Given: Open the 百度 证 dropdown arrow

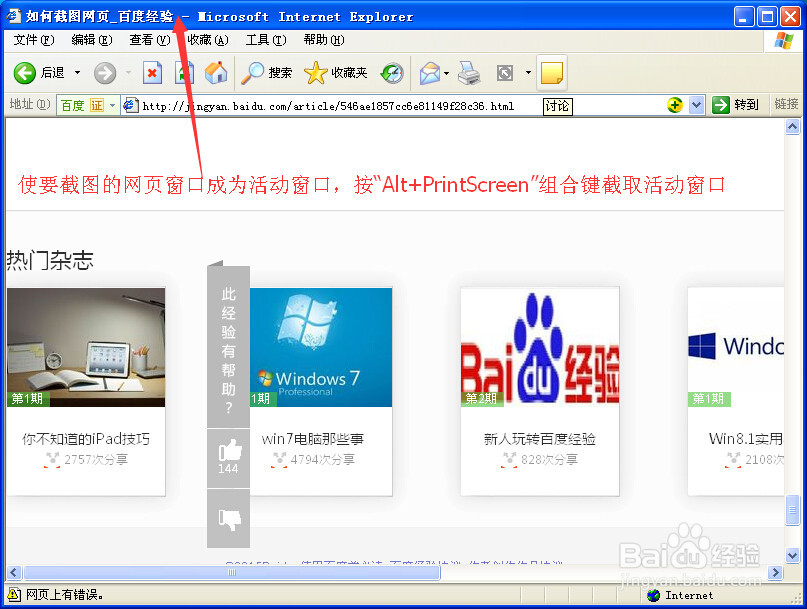Looking at the screenshot, I should coord(113,105).
